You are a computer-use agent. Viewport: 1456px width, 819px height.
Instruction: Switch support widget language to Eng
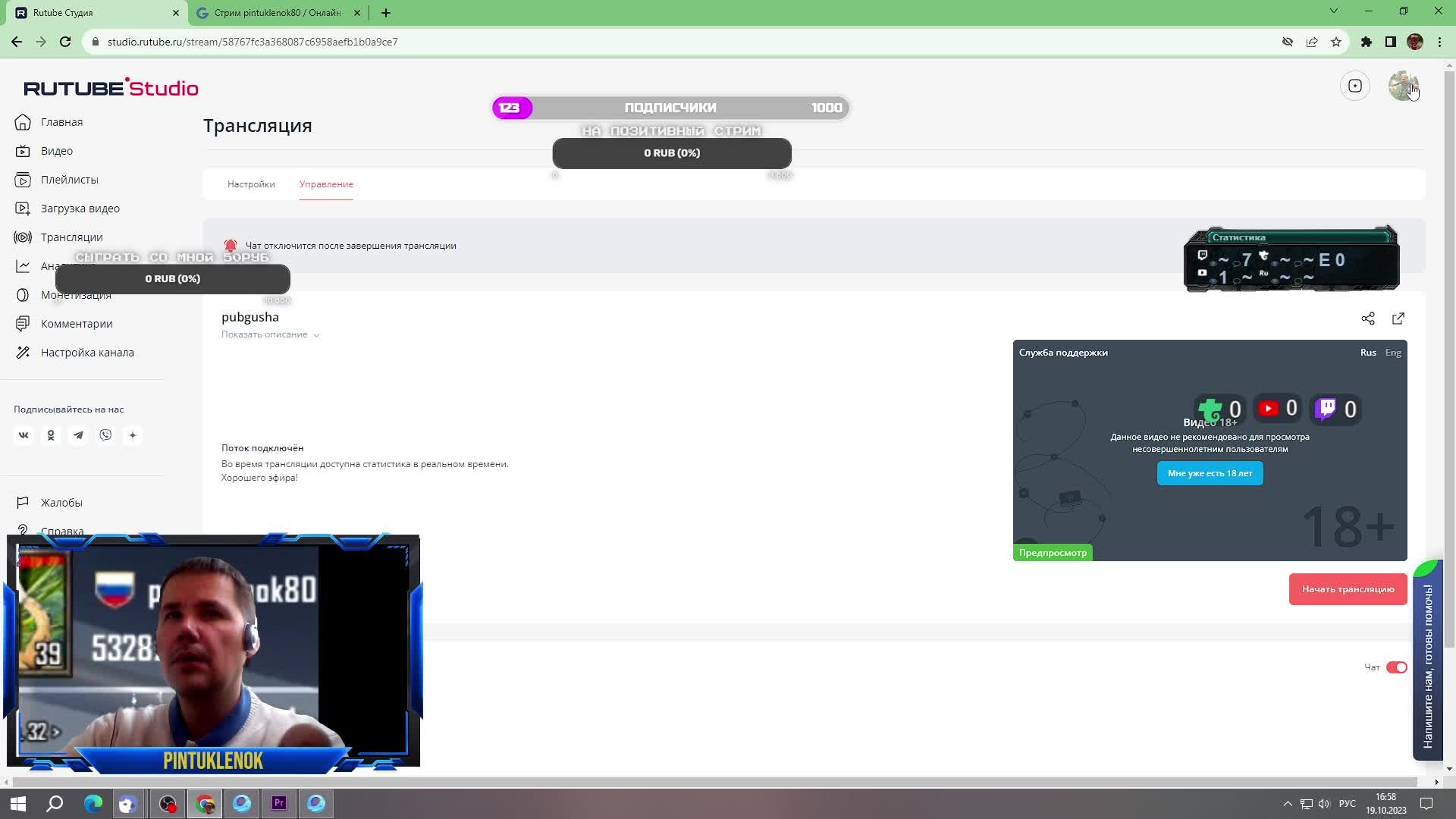(x=1393, y=353)
